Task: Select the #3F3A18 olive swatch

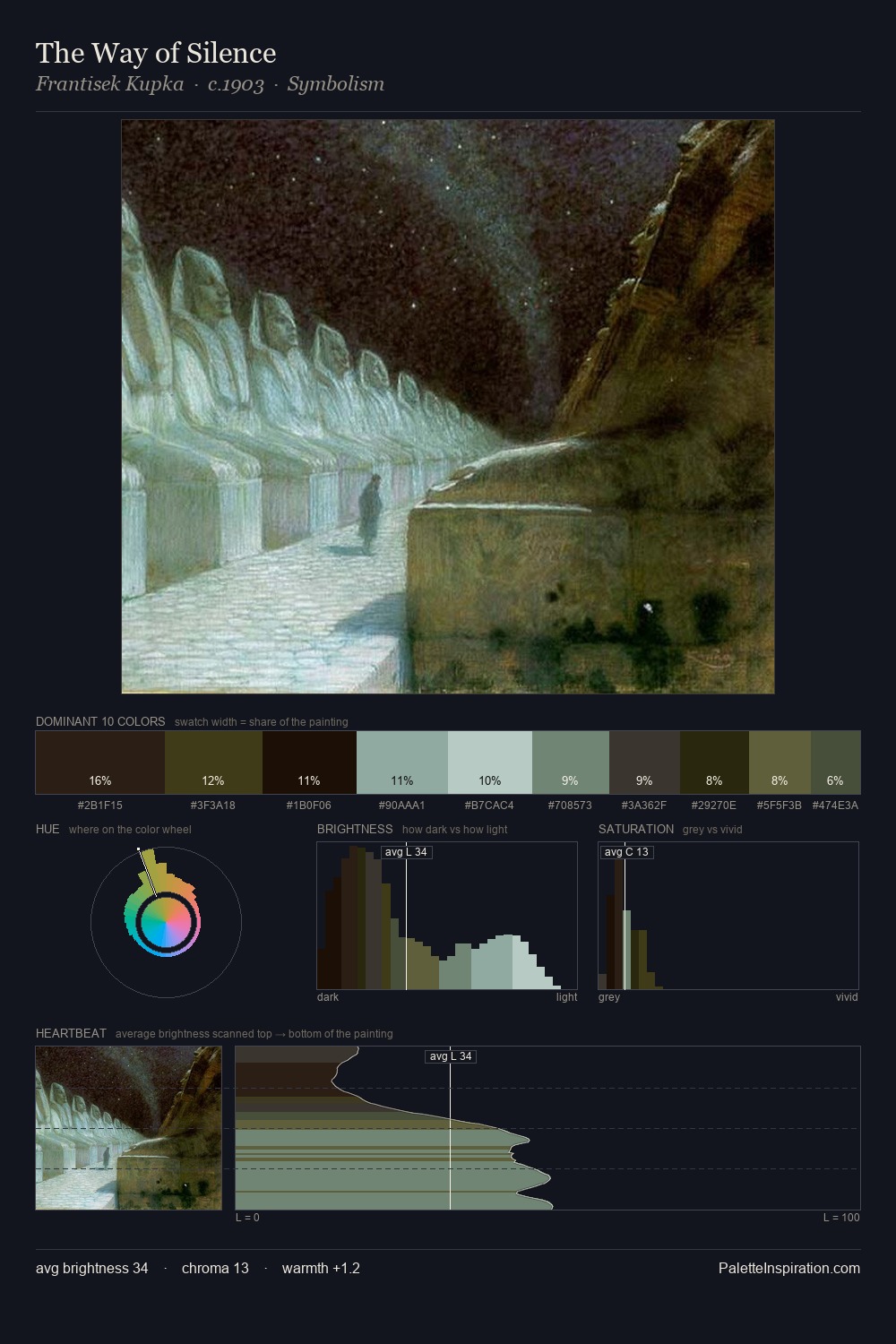Action: [x=213, y=762]
